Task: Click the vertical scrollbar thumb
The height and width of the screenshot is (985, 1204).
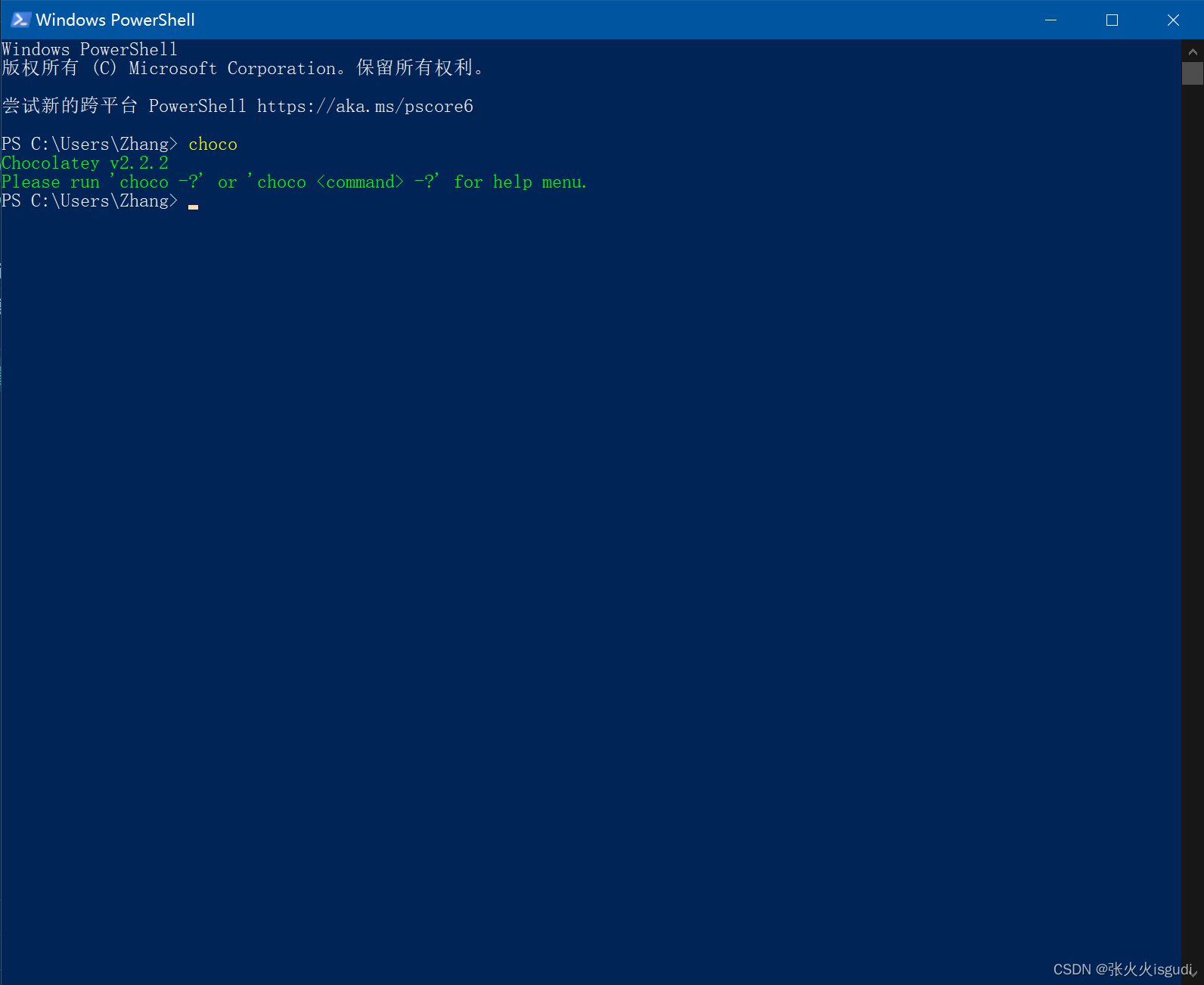Action: point(1193,73)
